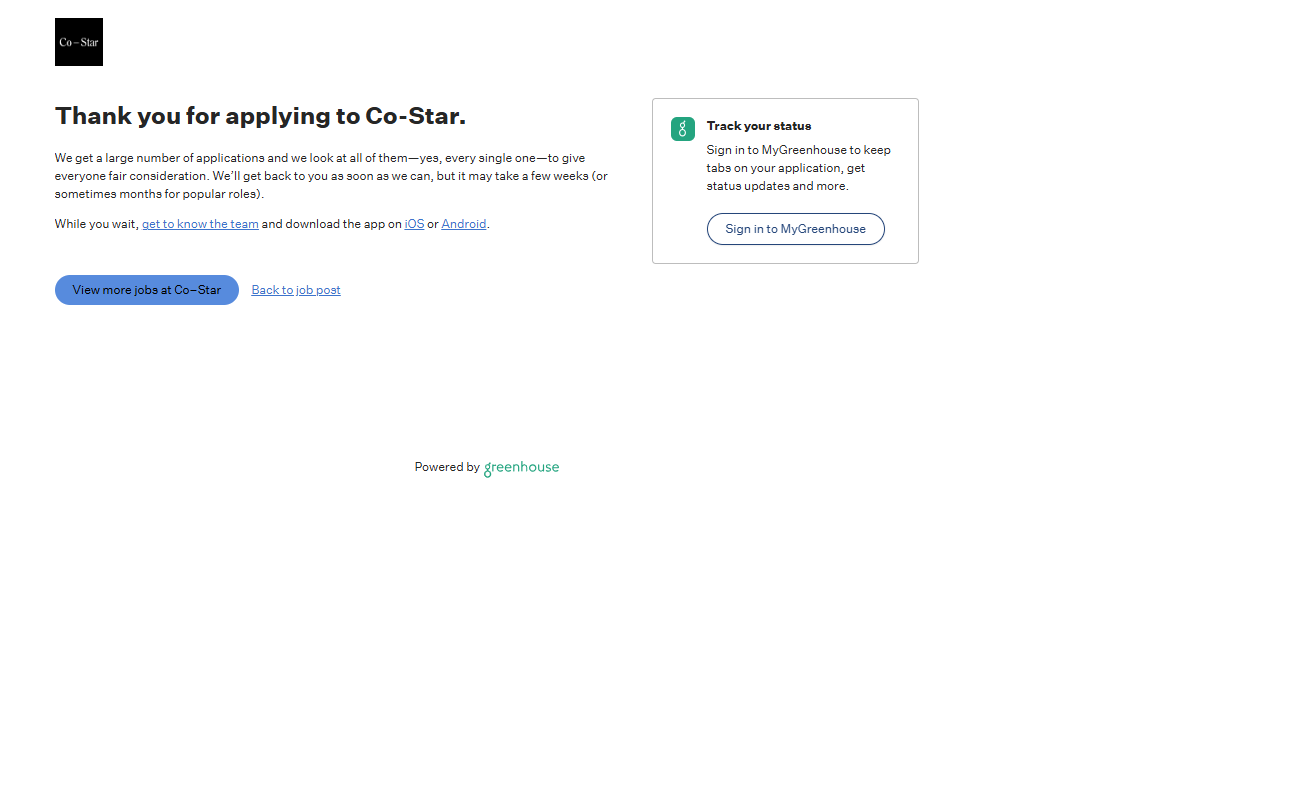Click the 'Powered by' footer text
Screen dimensions: 1297x785
[x=447, y=467]
